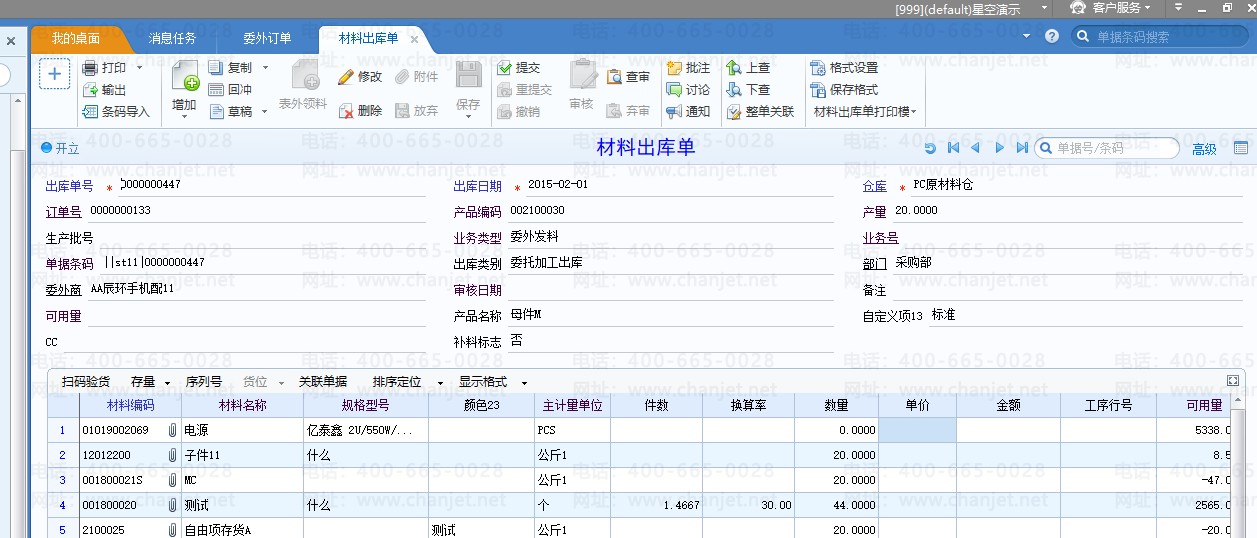Click the 上查 trace-up icon
Image resolution: width=1257 pixels, height=538 pixels.
tap(748, 68)
